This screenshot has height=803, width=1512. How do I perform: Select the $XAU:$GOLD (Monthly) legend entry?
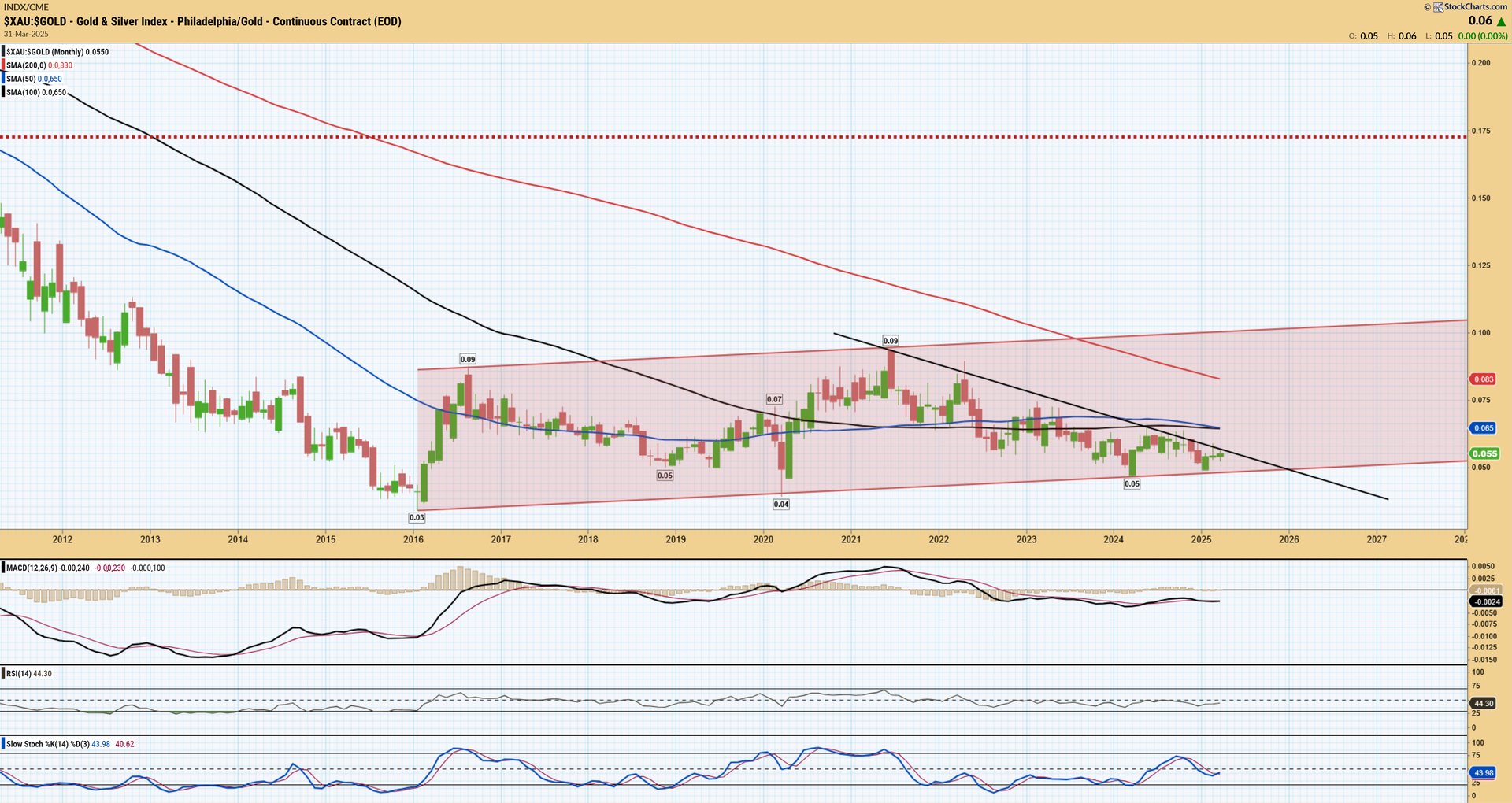point(57,52)
